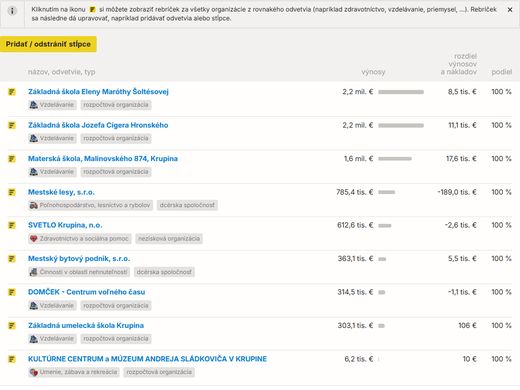Click ranking icon beside Mestské lesy, s.r.o.
This screenshot has width=520, height=390.
click(12, 192)
